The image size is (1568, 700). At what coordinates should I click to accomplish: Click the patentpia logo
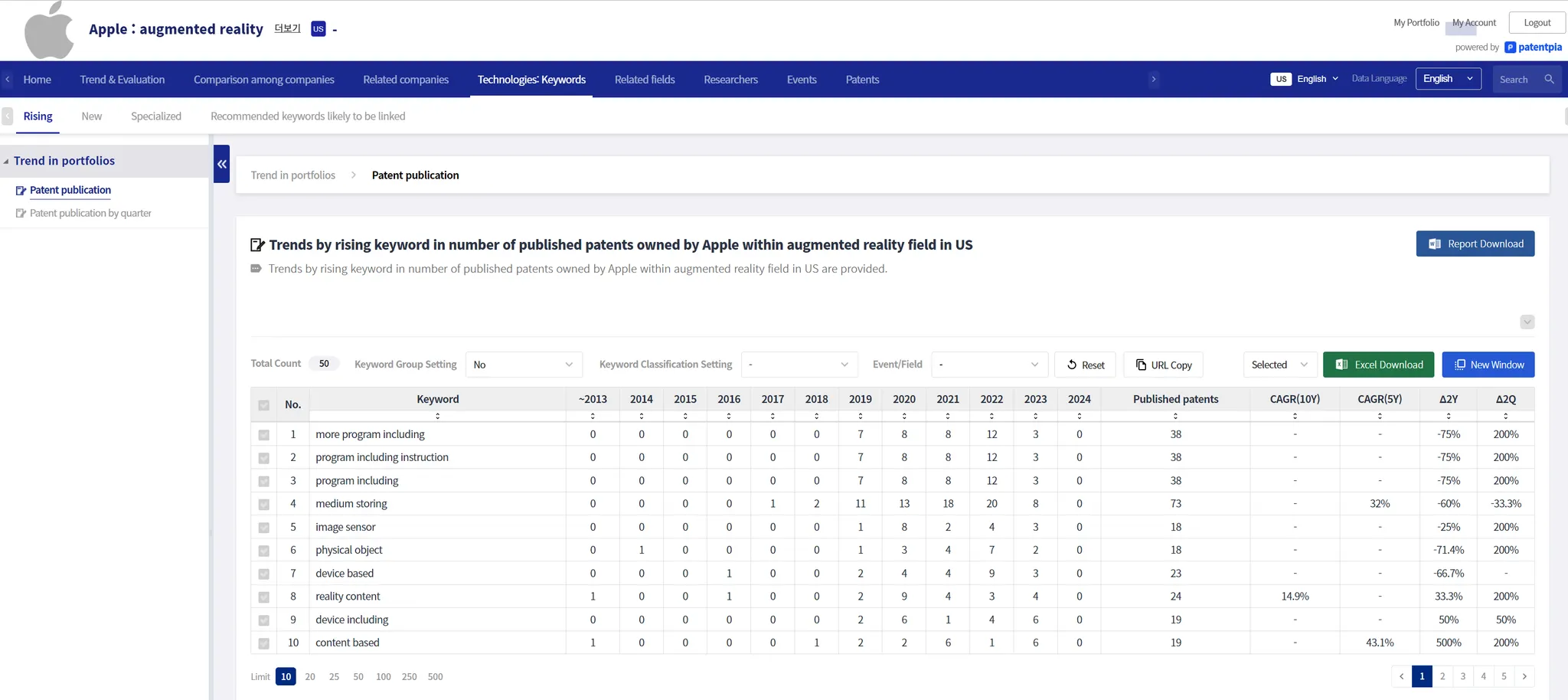coord(1534,47)
